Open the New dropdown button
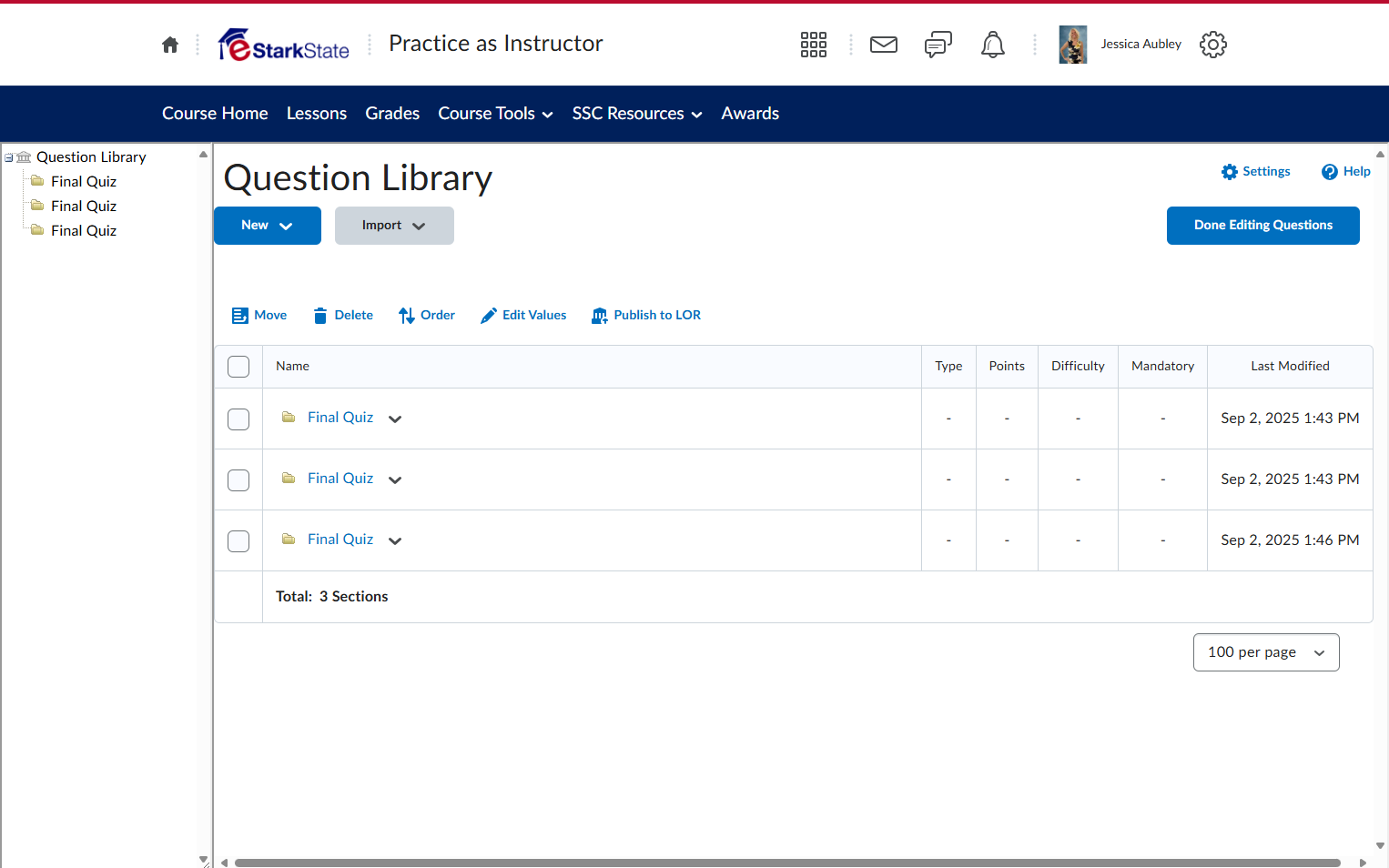 point(268,226)
